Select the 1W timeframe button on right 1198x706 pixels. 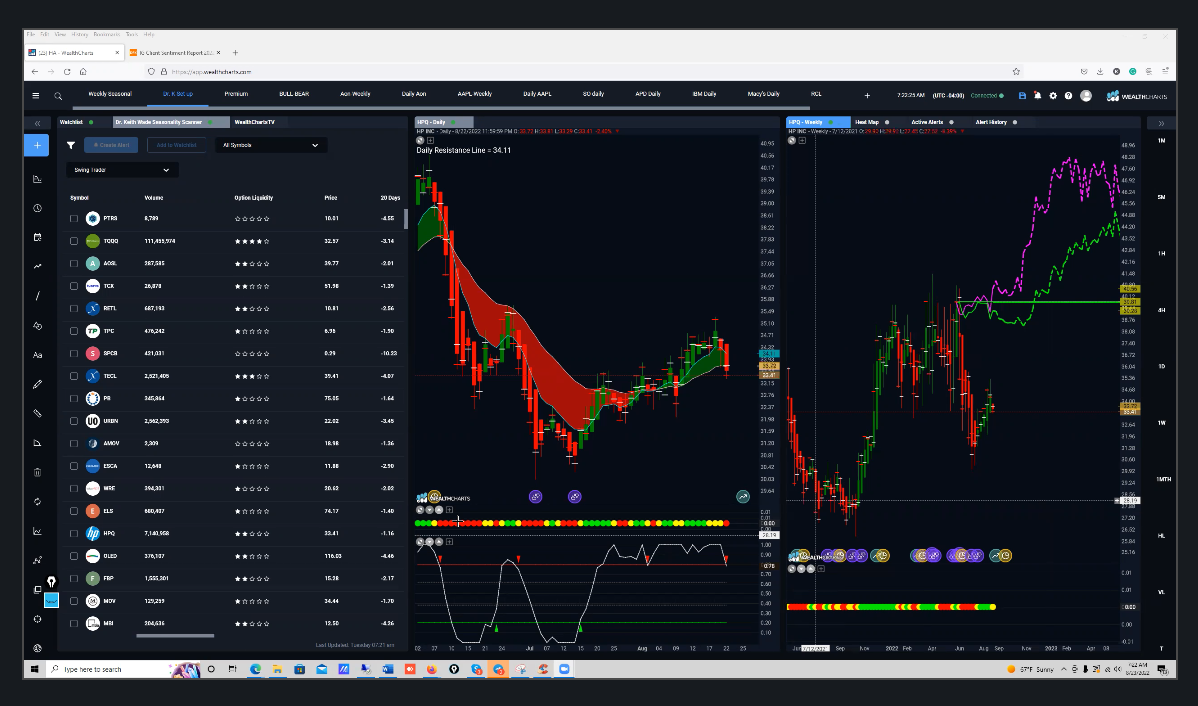(1161, 423)
